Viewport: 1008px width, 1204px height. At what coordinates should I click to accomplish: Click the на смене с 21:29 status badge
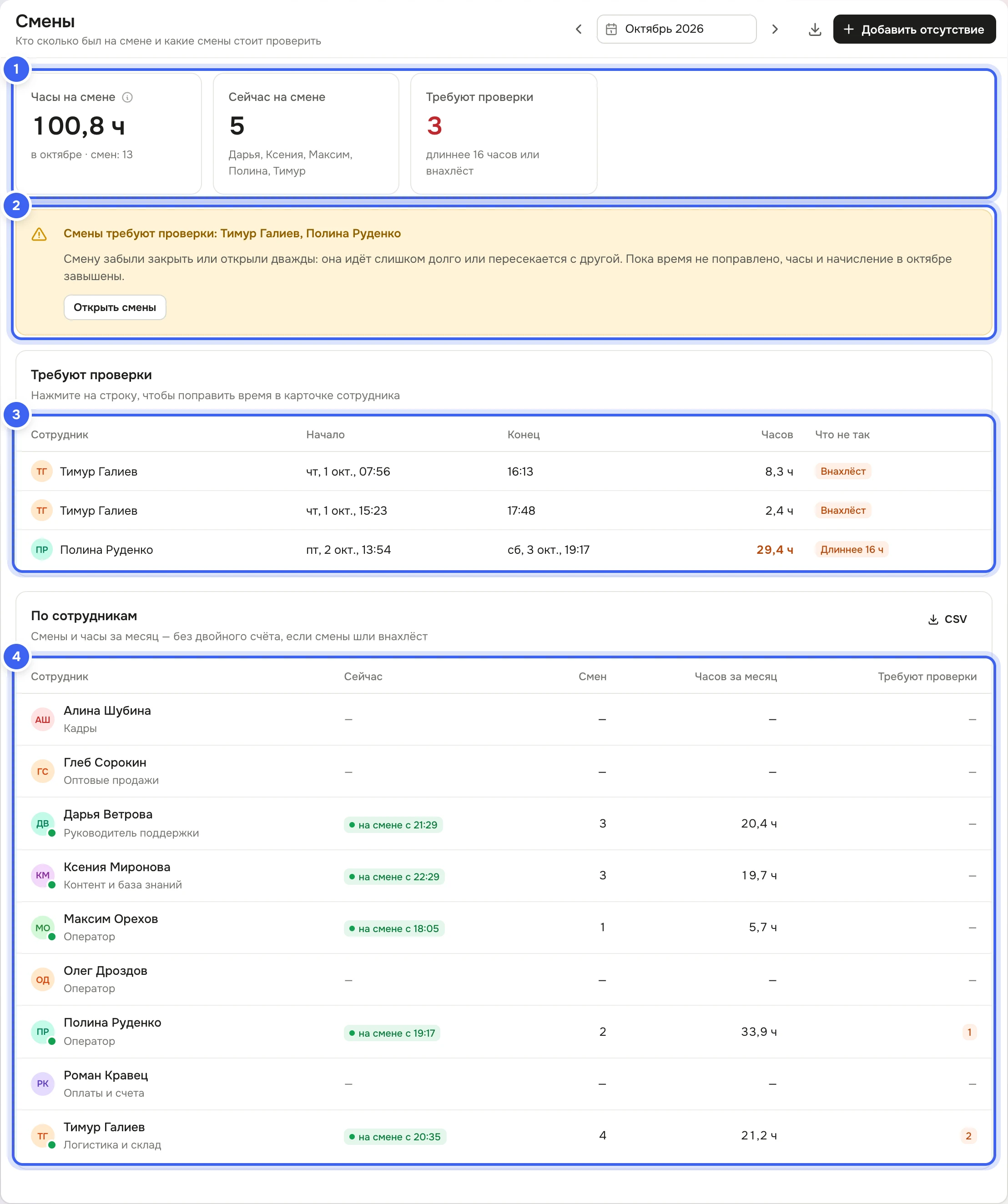tap(393, 825)
